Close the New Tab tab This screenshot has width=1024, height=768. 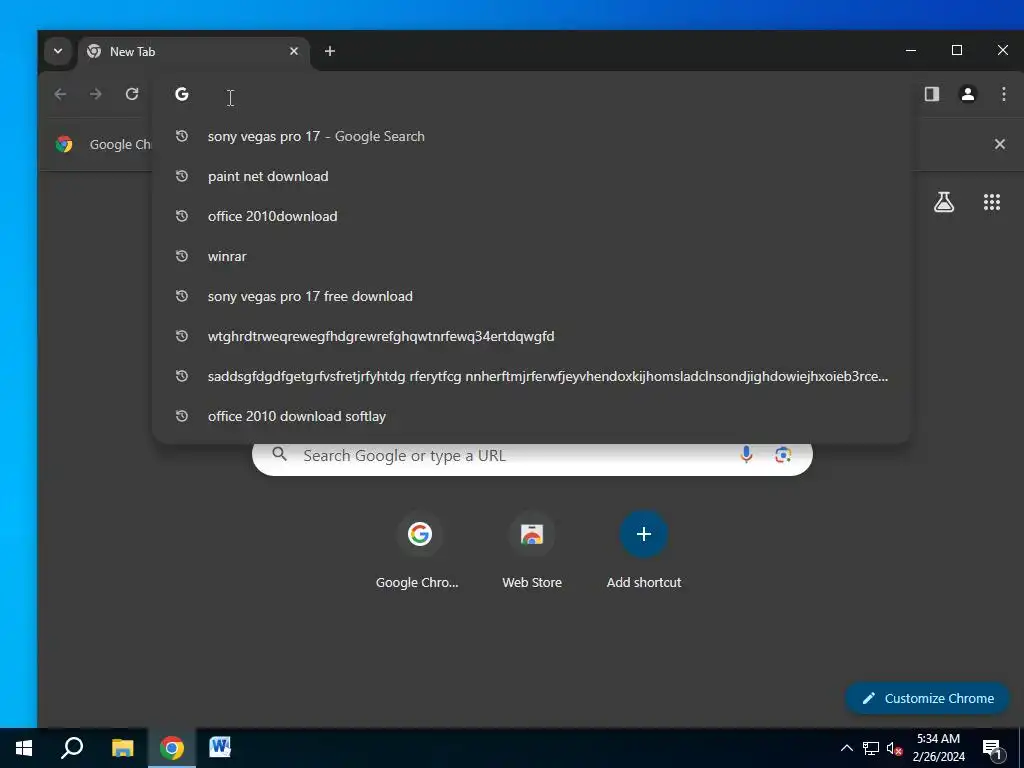pyautogui.click(x=294, y=51)
